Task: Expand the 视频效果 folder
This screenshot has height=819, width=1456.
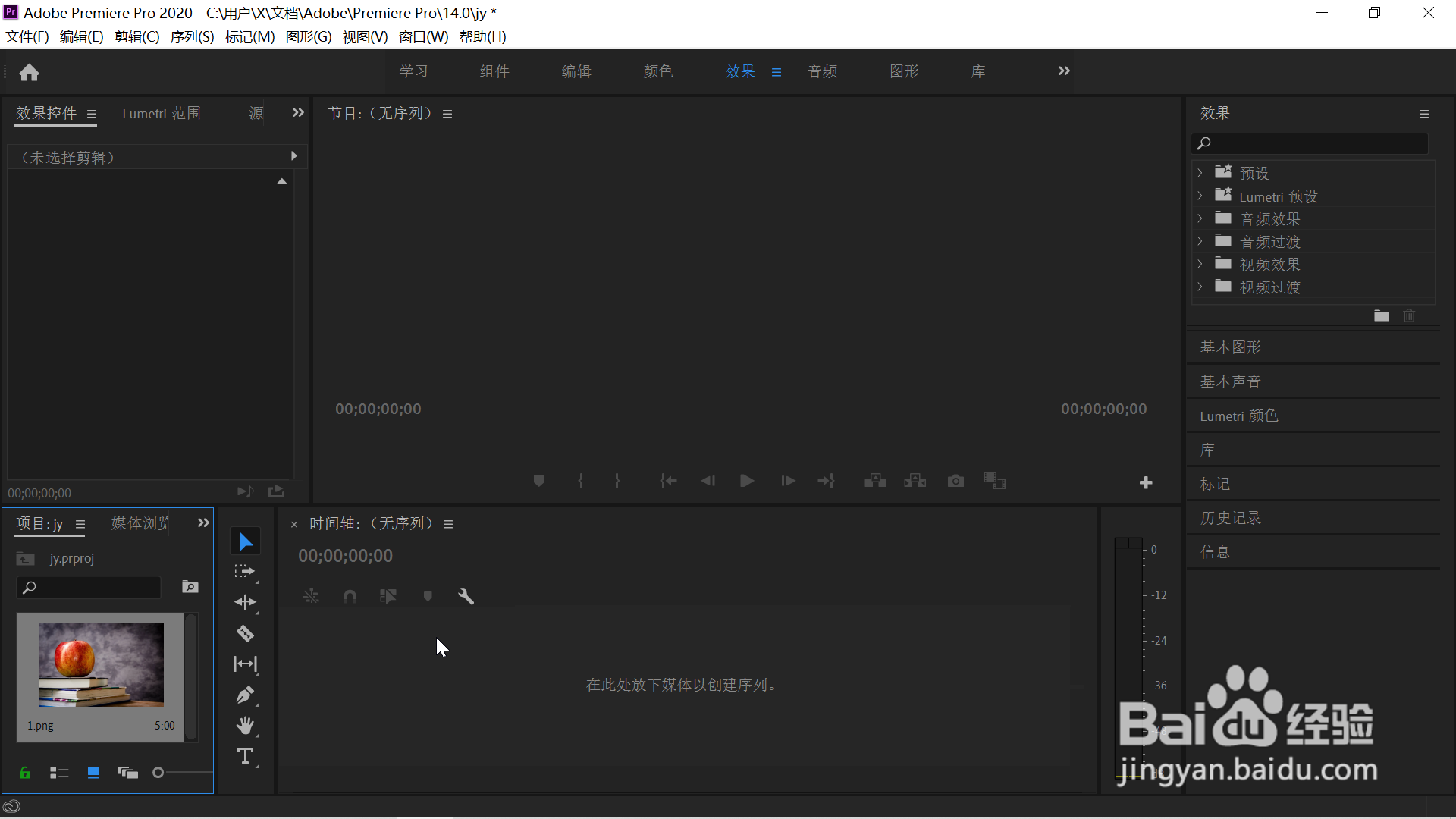Action: (1200, 264)
